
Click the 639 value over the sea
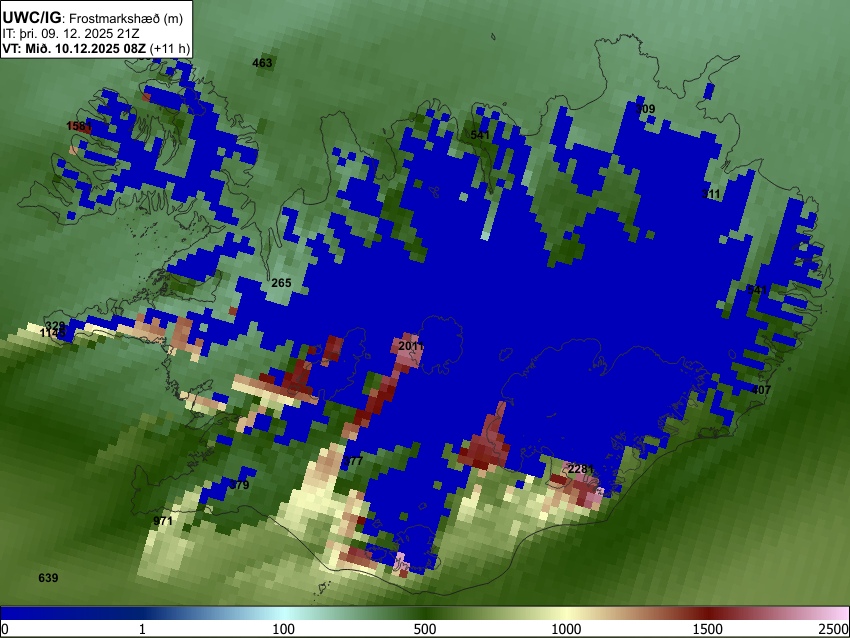pos(48,578)
